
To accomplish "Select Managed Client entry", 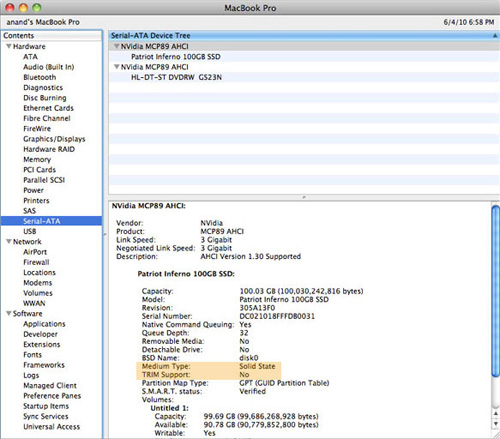I will [x=50, y=386].
